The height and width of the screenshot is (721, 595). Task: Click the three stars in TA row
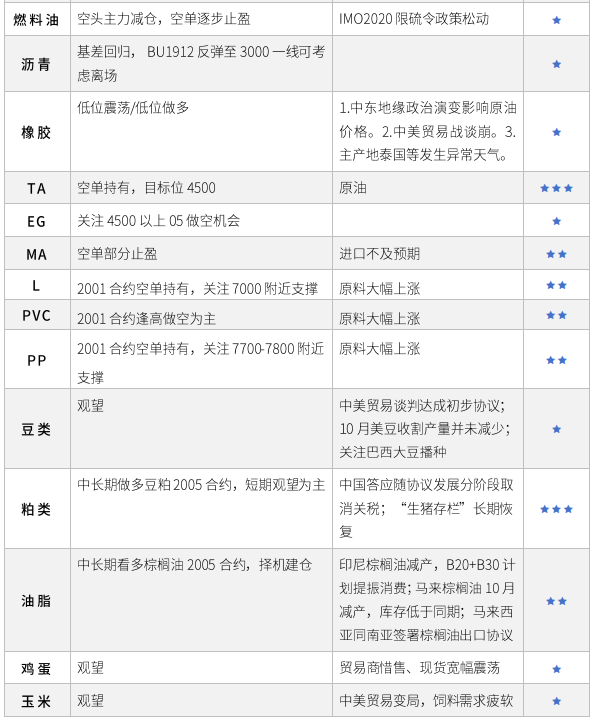556,188
